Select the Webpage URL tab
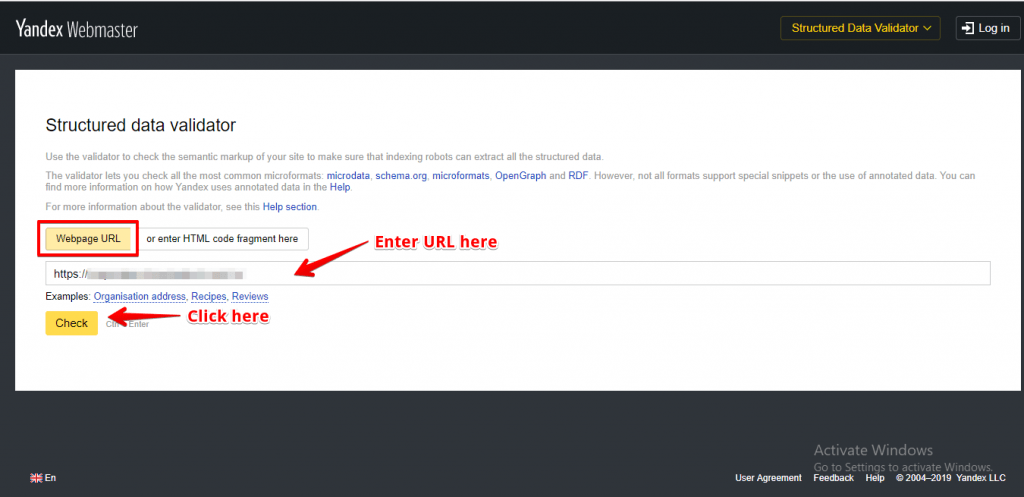The image size is (1024, 497). point(88,238)
